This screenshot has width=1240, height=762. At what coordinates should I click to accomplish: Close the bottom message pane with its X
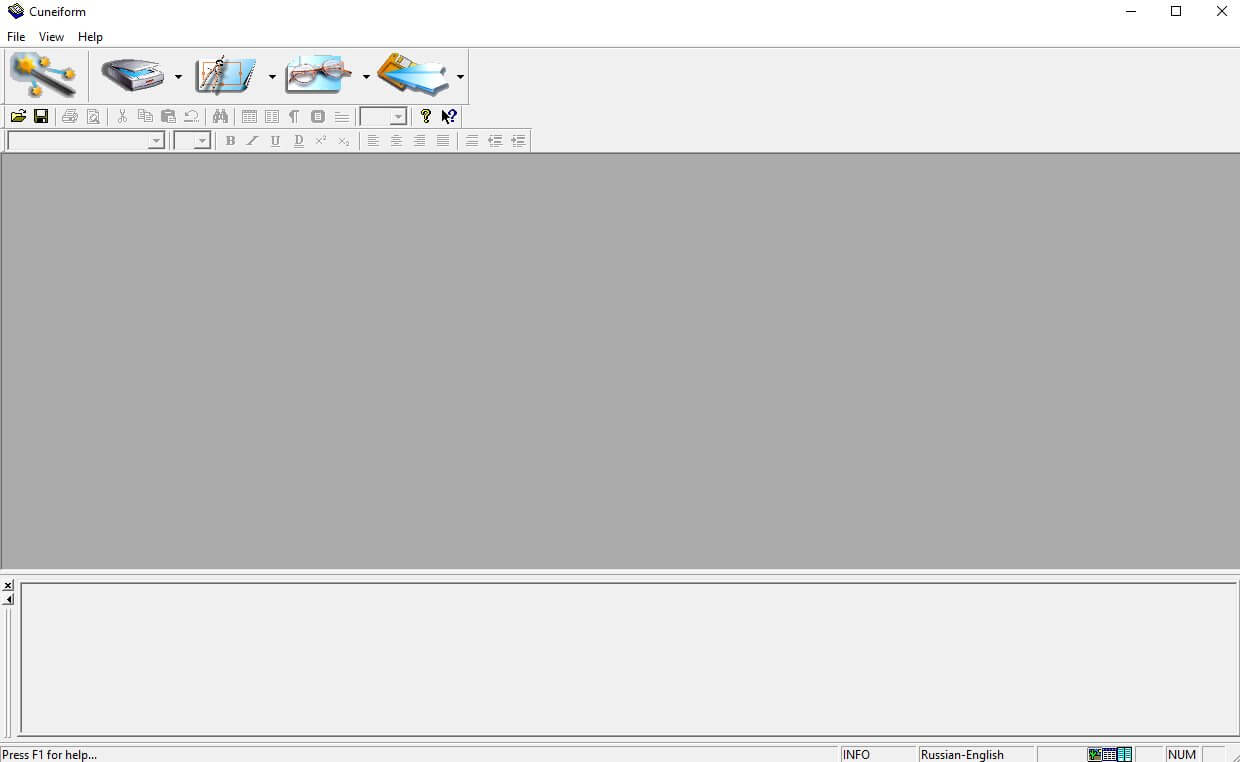[8, 586]
